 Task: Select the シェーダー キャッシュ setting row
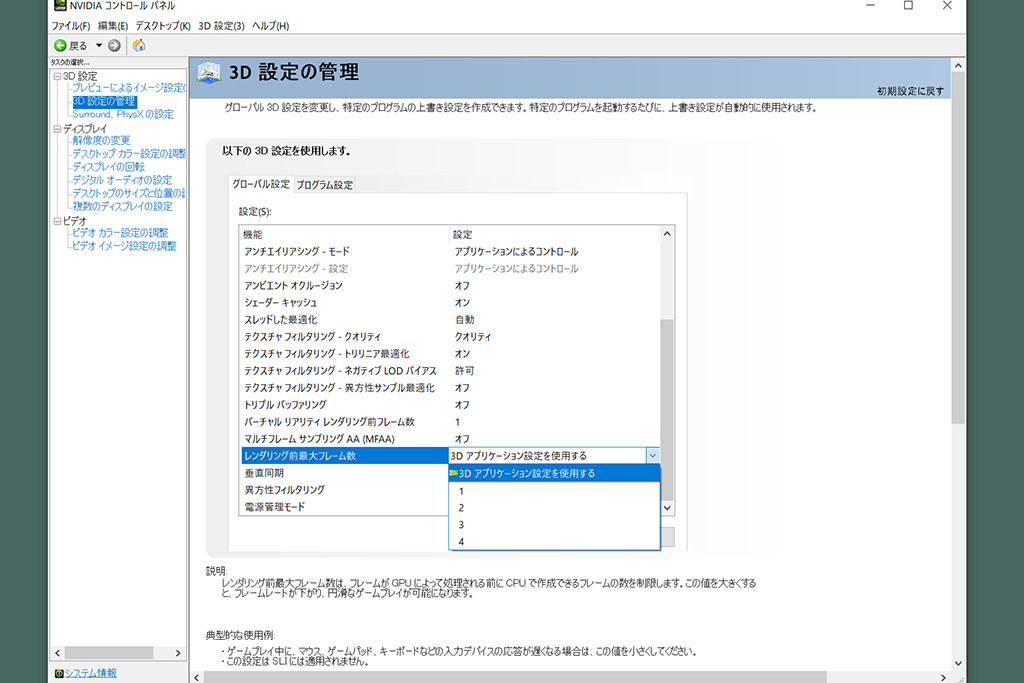coord(450,302)
